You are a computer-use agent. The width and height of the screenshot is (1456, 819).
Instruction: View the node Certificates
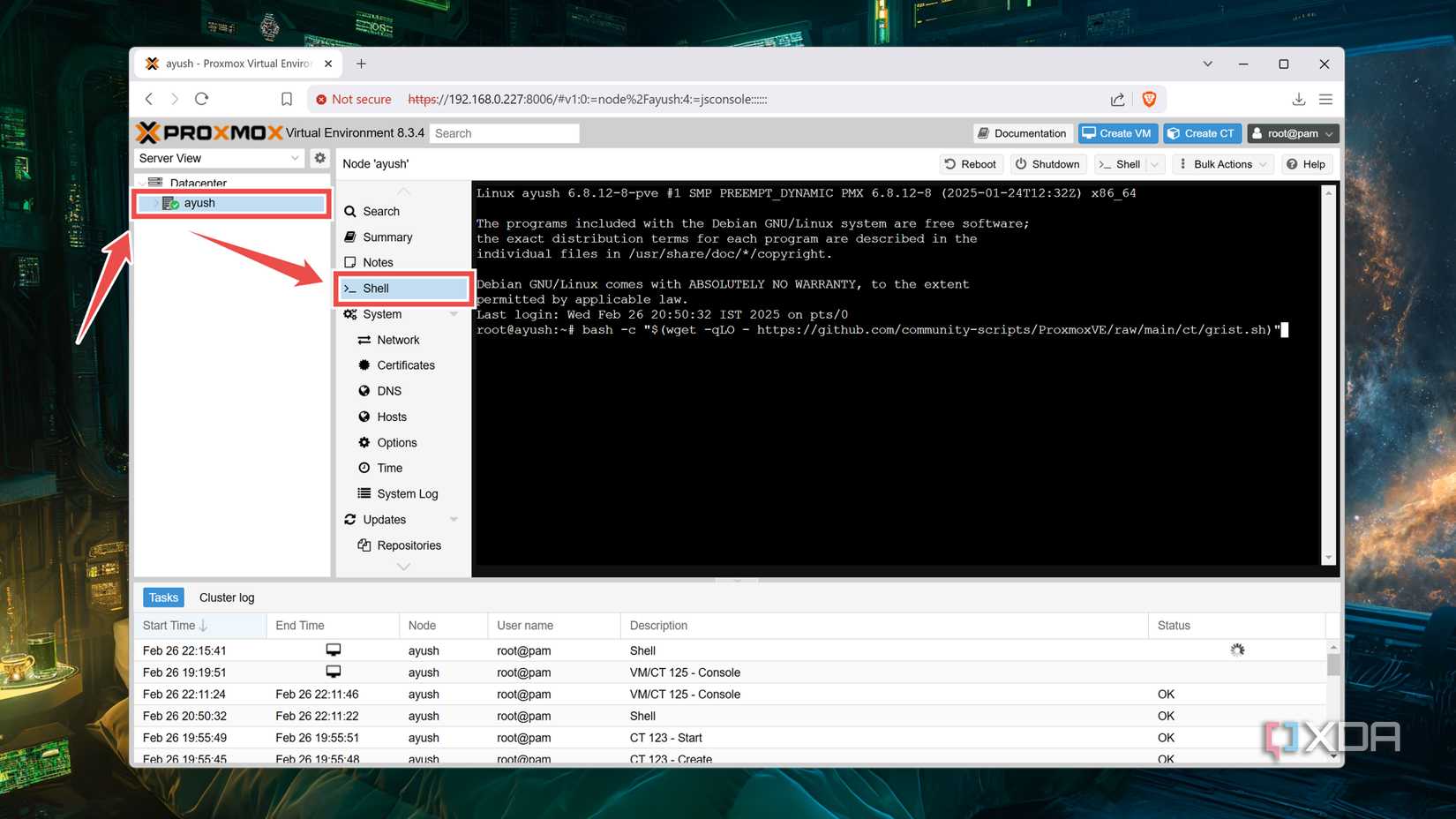[405, 364]
